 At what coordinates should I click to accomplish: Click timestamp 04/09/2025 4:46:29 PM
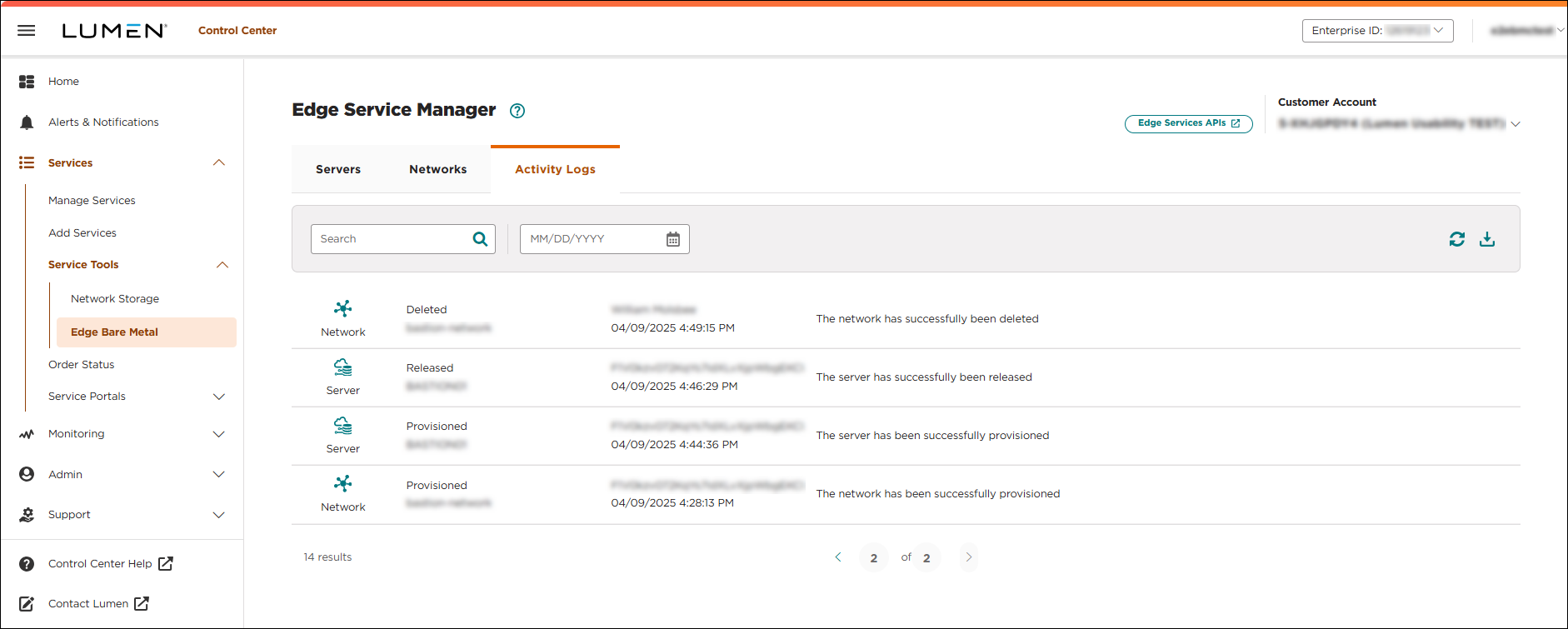[x=674, y=387]
